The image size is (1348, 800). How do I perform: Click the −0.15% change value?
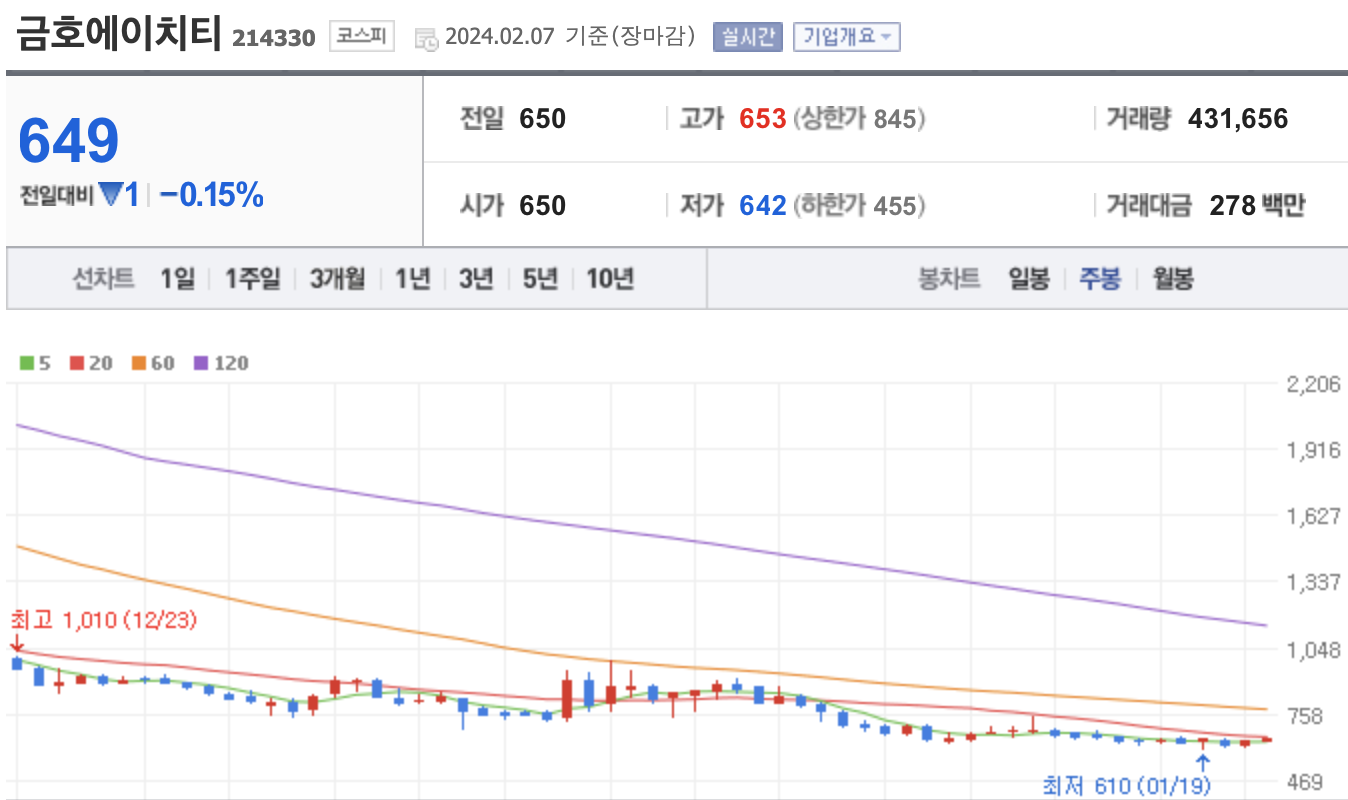coord(211,195)
